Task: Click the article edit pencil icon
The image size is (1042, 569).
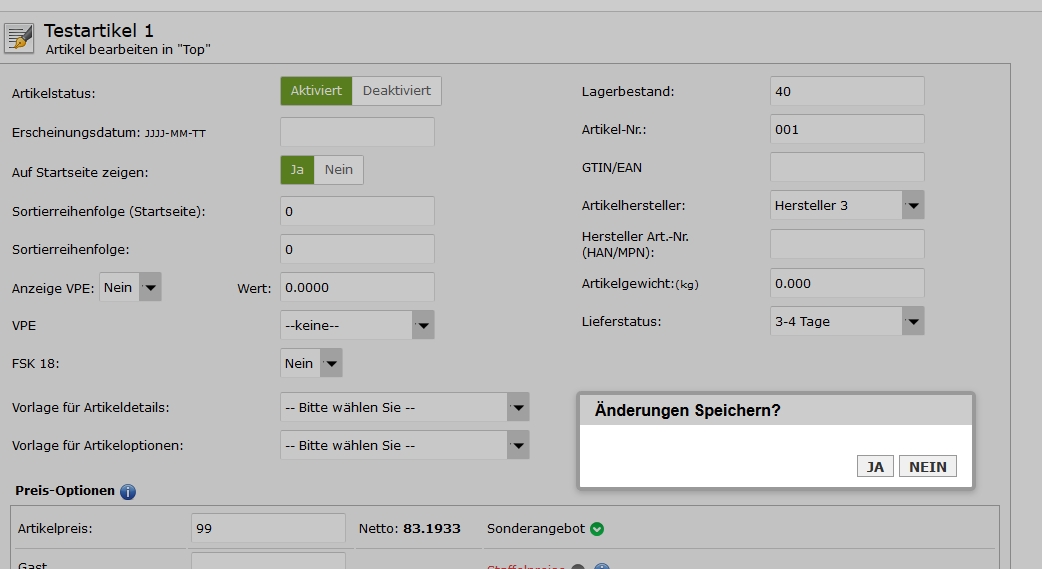Action: point(19,38)
